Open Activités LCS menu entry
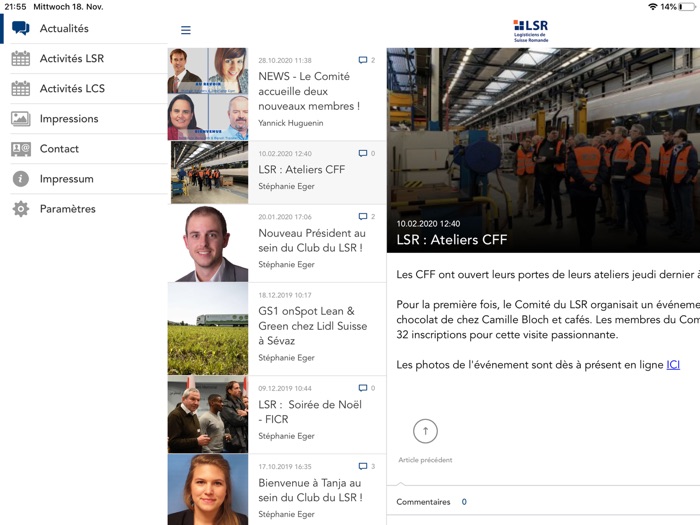The height and width of the screenshot is (525, 700). (x=84, y=88)
